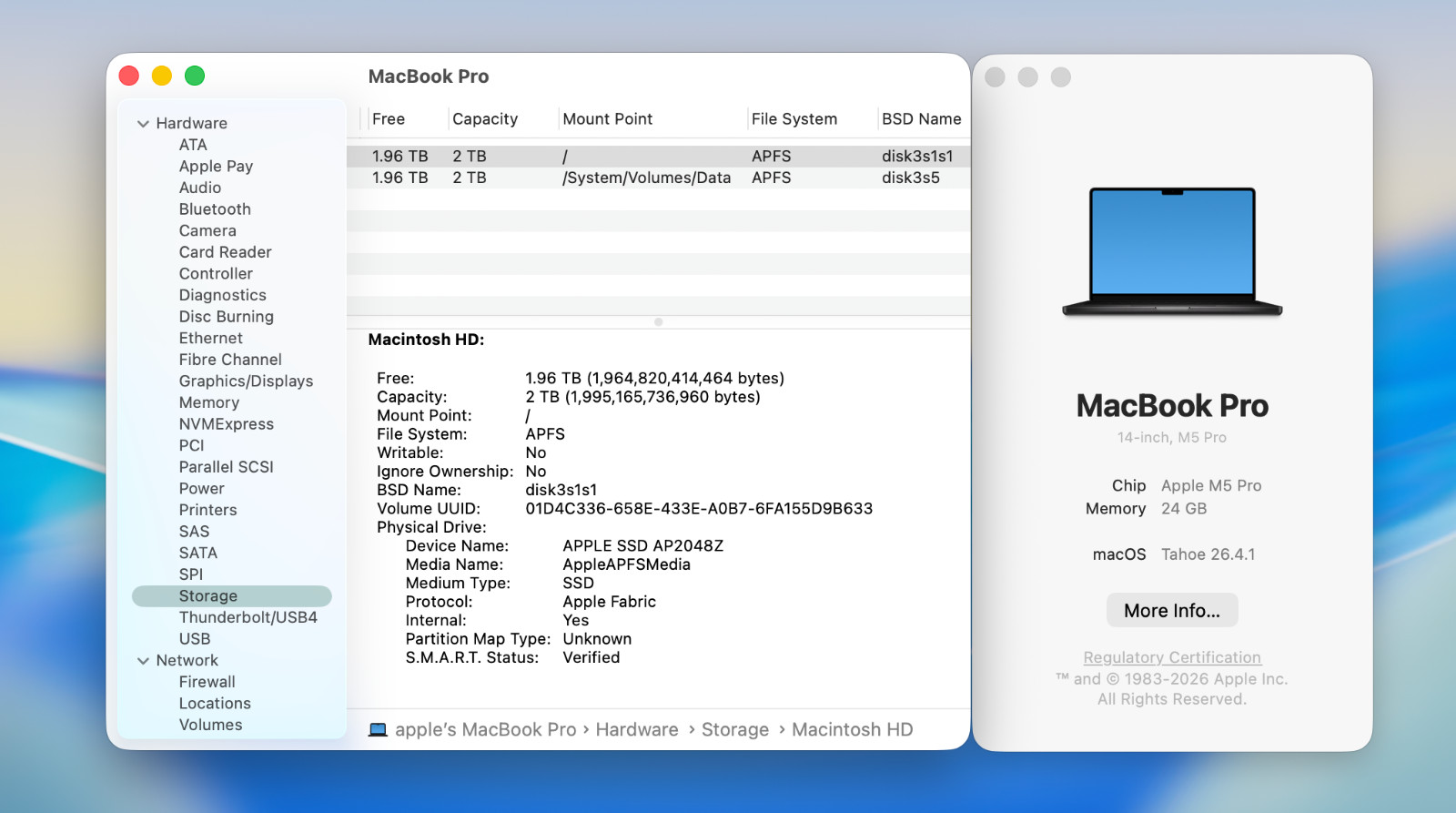Sort by the BSD Name column header
This screenshot has width=1456, height=813.
pos(921,119)
